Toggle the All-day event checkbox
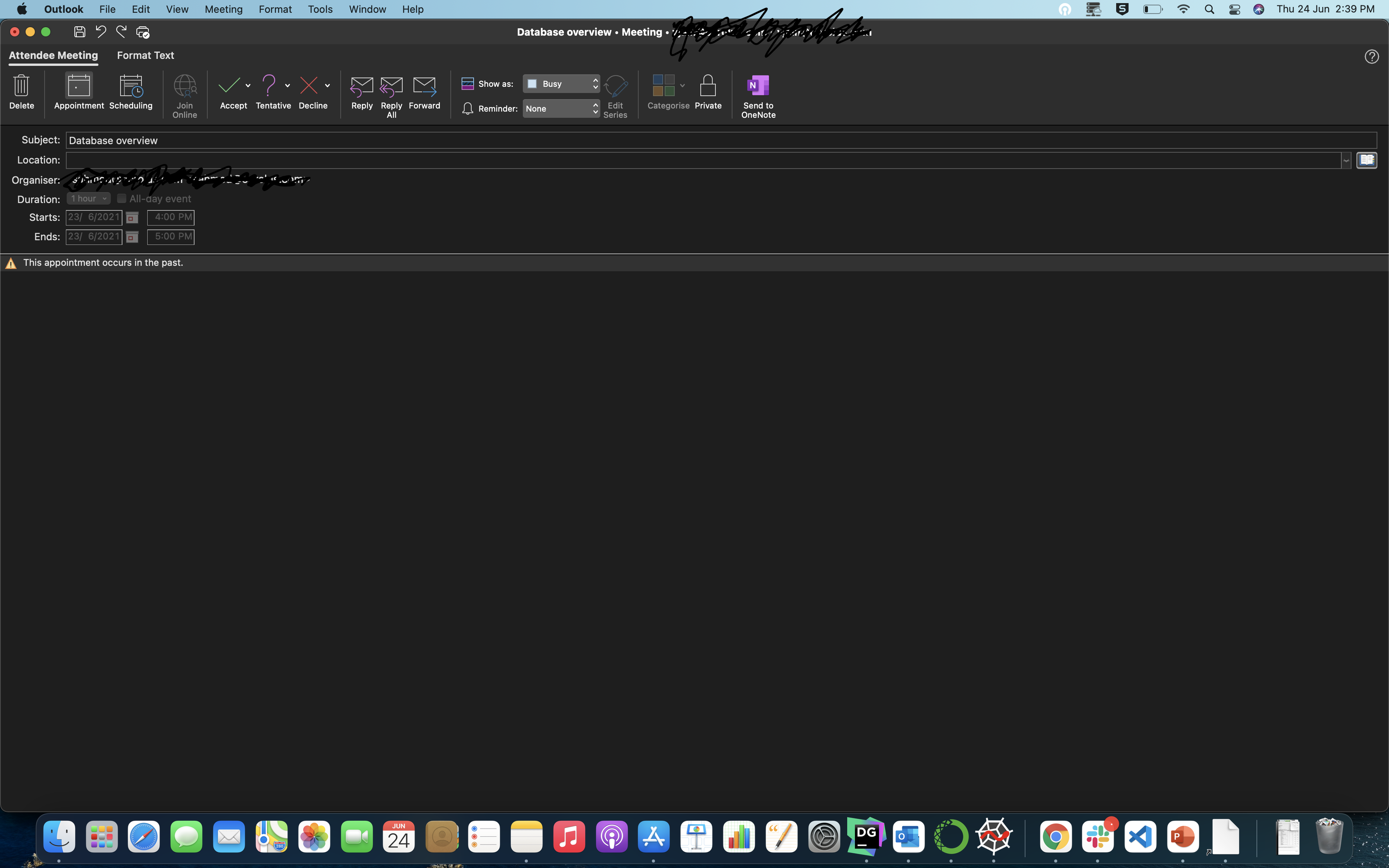The height and width of the screenshot is (868, 1389). click(121, 198)
